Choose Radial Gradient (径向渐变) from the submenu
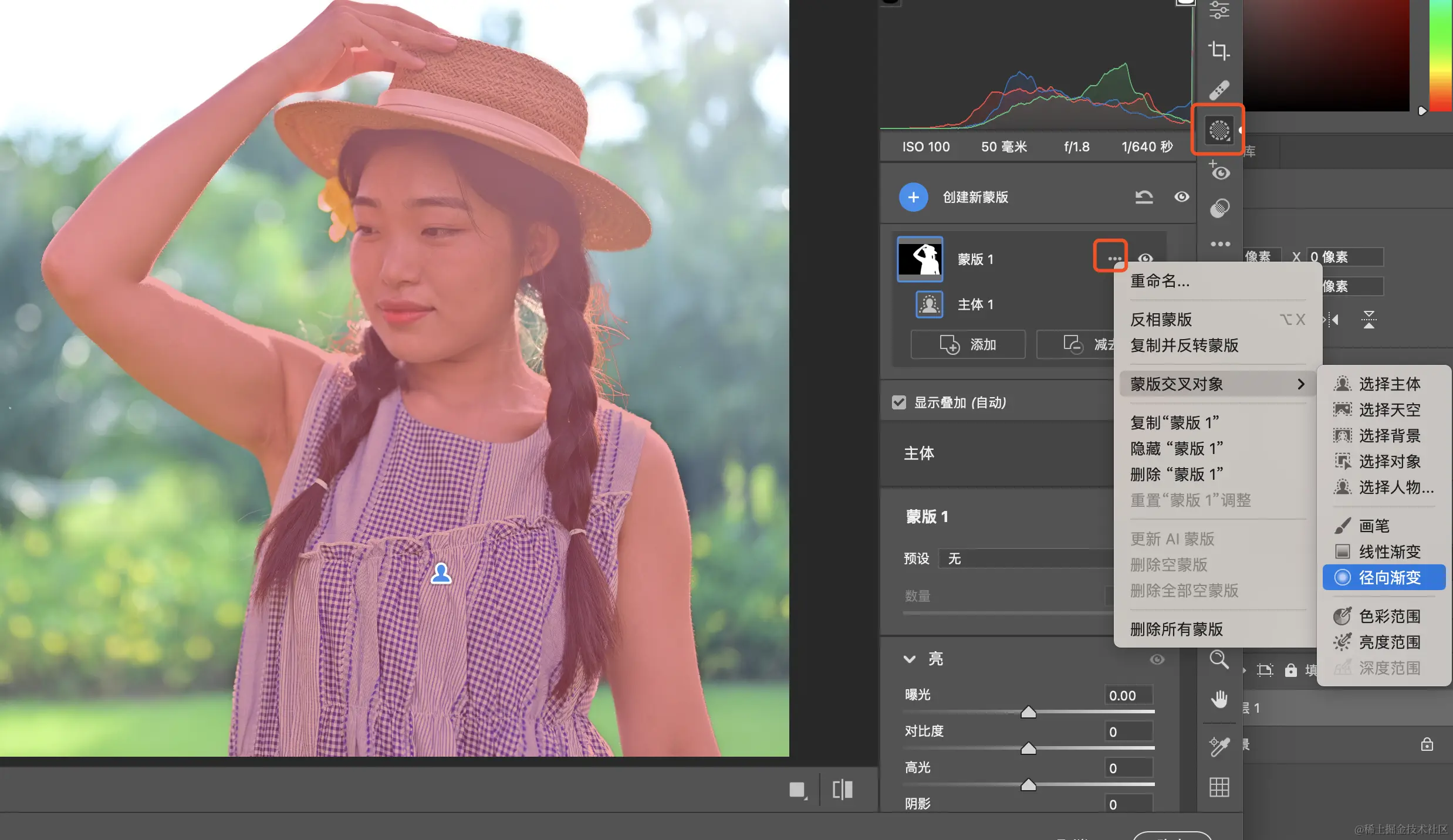Image resolution: width=1453 pixels, height=840 pixels. [1388, 578]
